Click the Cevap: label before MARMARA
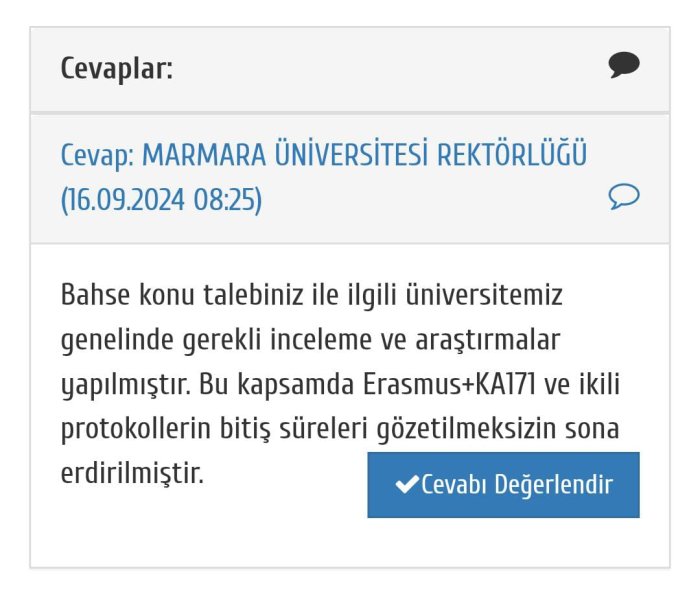The width and height of the screenshot is (700, 592). (x=97, y=156)
